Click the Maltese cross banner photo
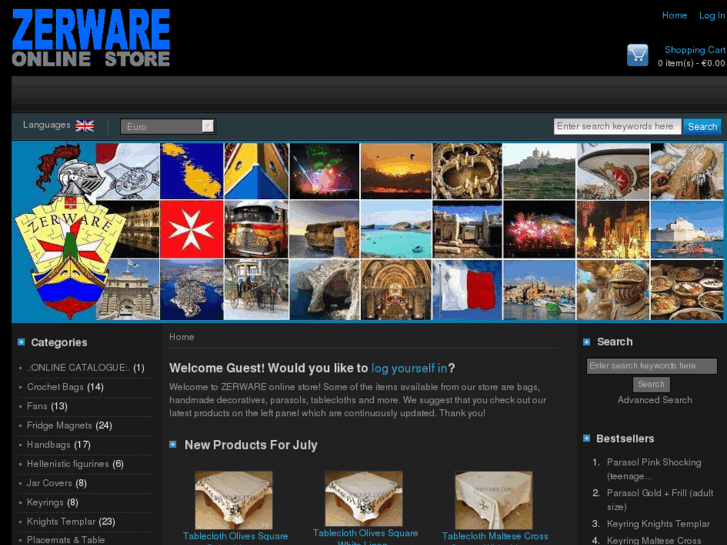 coord(191,229)
